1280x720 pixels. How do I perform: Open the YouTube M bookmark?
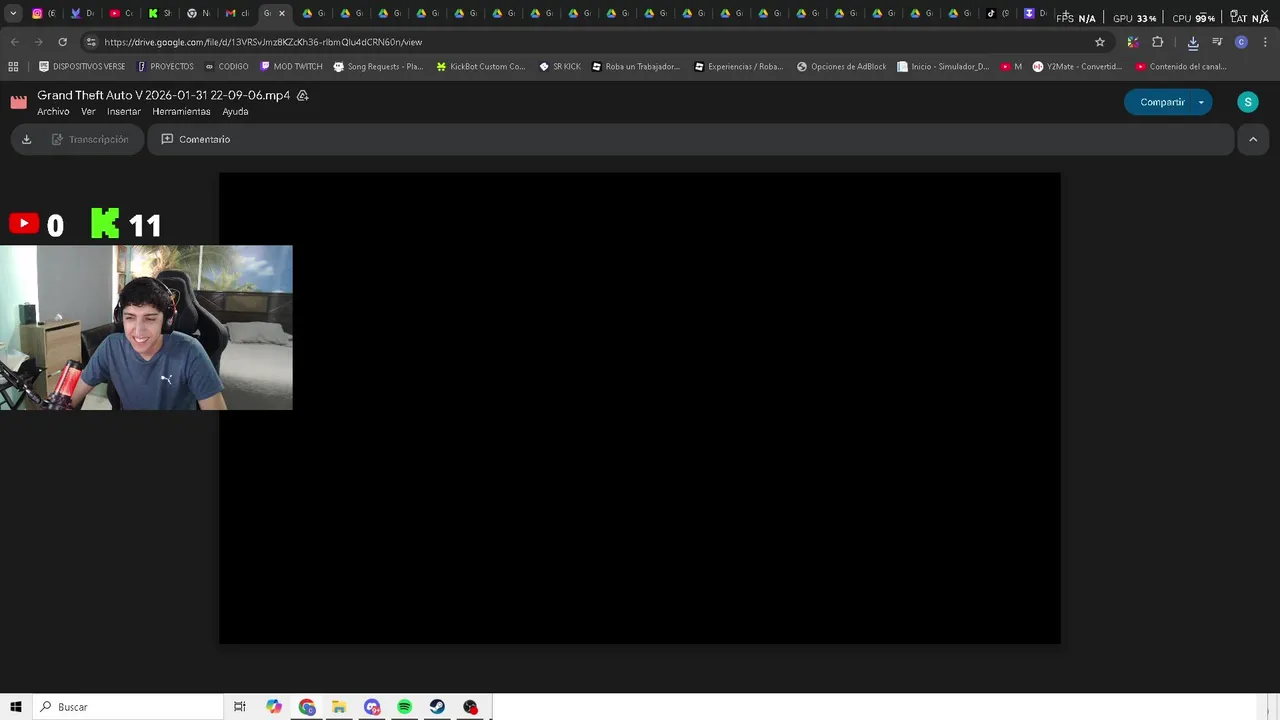point(1011,67)
